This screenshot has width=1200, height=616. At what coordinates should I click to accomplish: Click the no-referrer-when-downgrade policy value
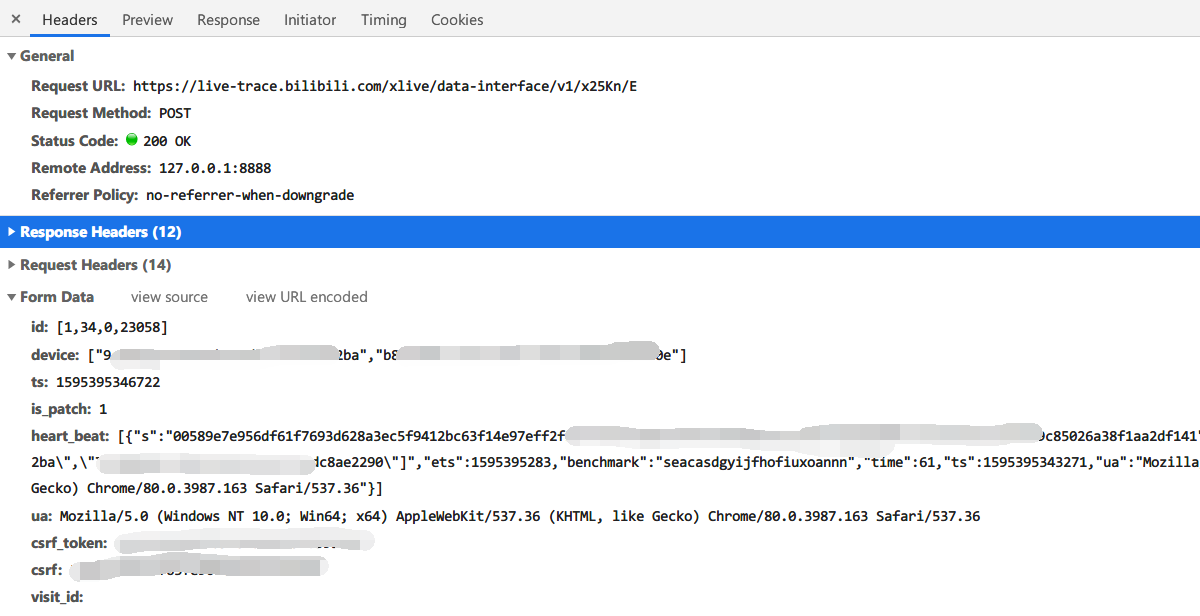click(250, 195)
